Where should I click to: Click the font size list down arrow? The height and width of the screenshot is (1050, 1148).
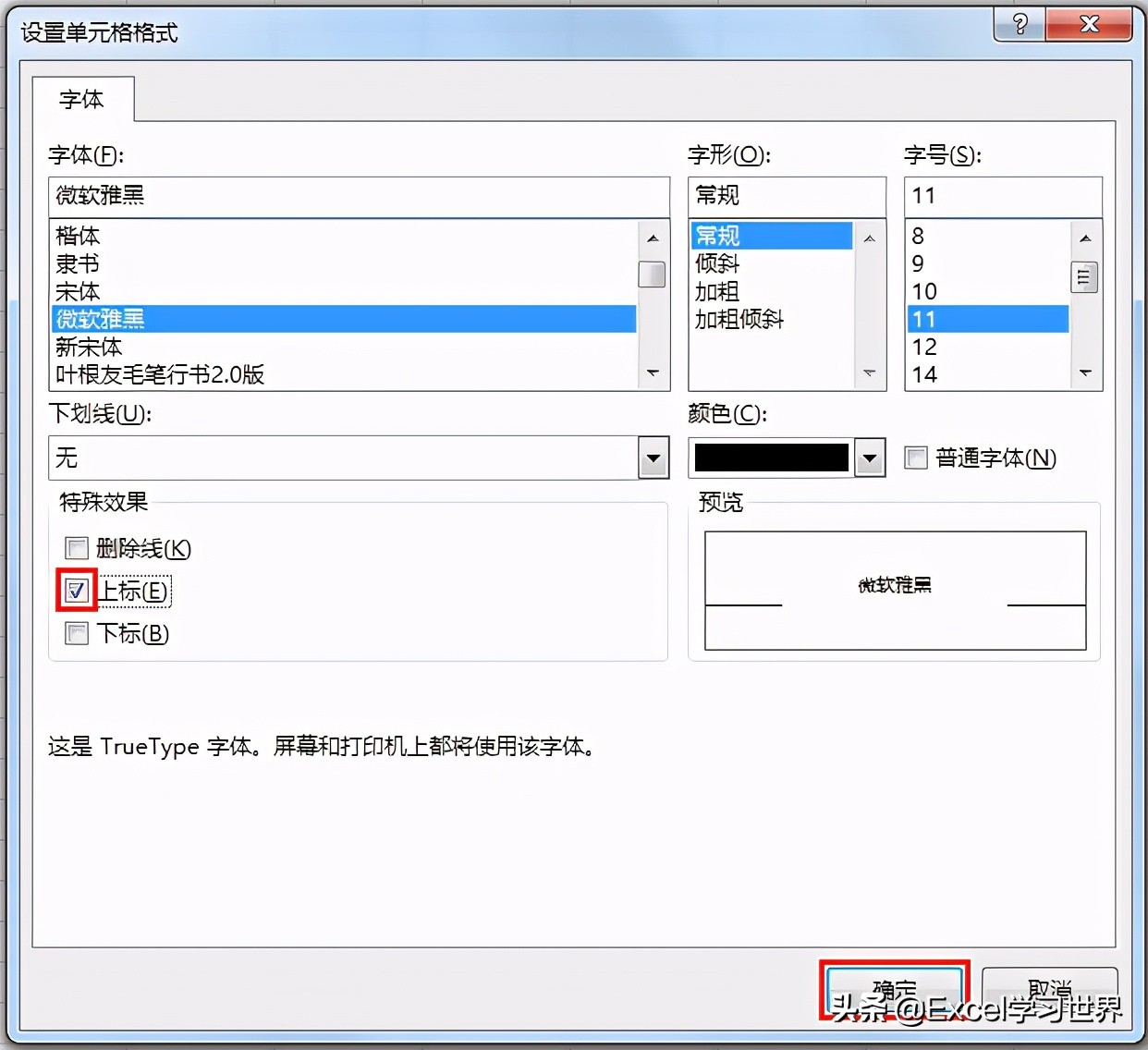click(1085, 372)
